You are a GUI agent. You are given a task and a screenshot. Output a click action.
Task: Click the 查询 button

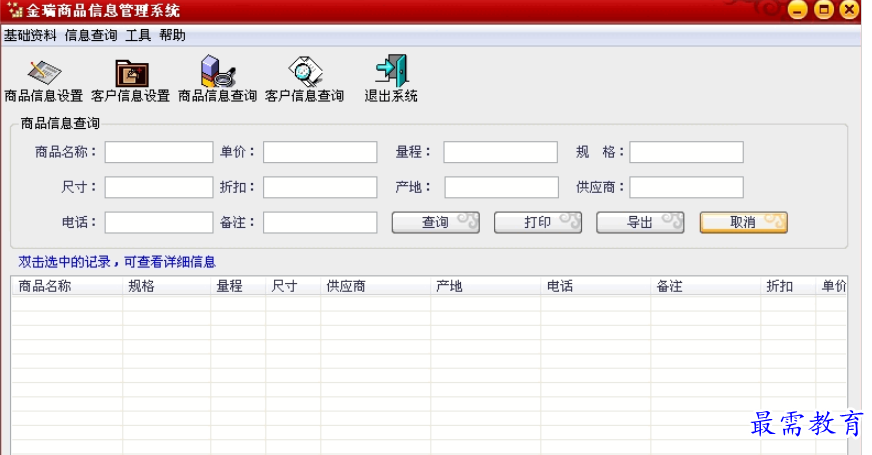[435, 222]
